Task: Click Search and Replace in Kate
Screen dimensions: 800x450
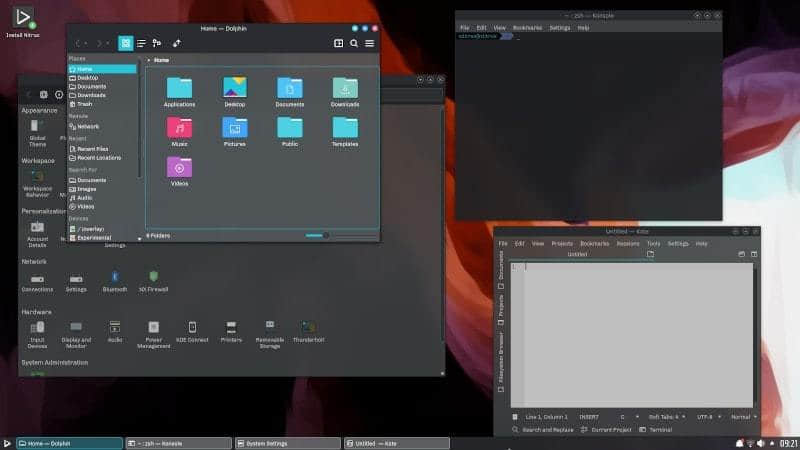Action: tap(545, 430)
